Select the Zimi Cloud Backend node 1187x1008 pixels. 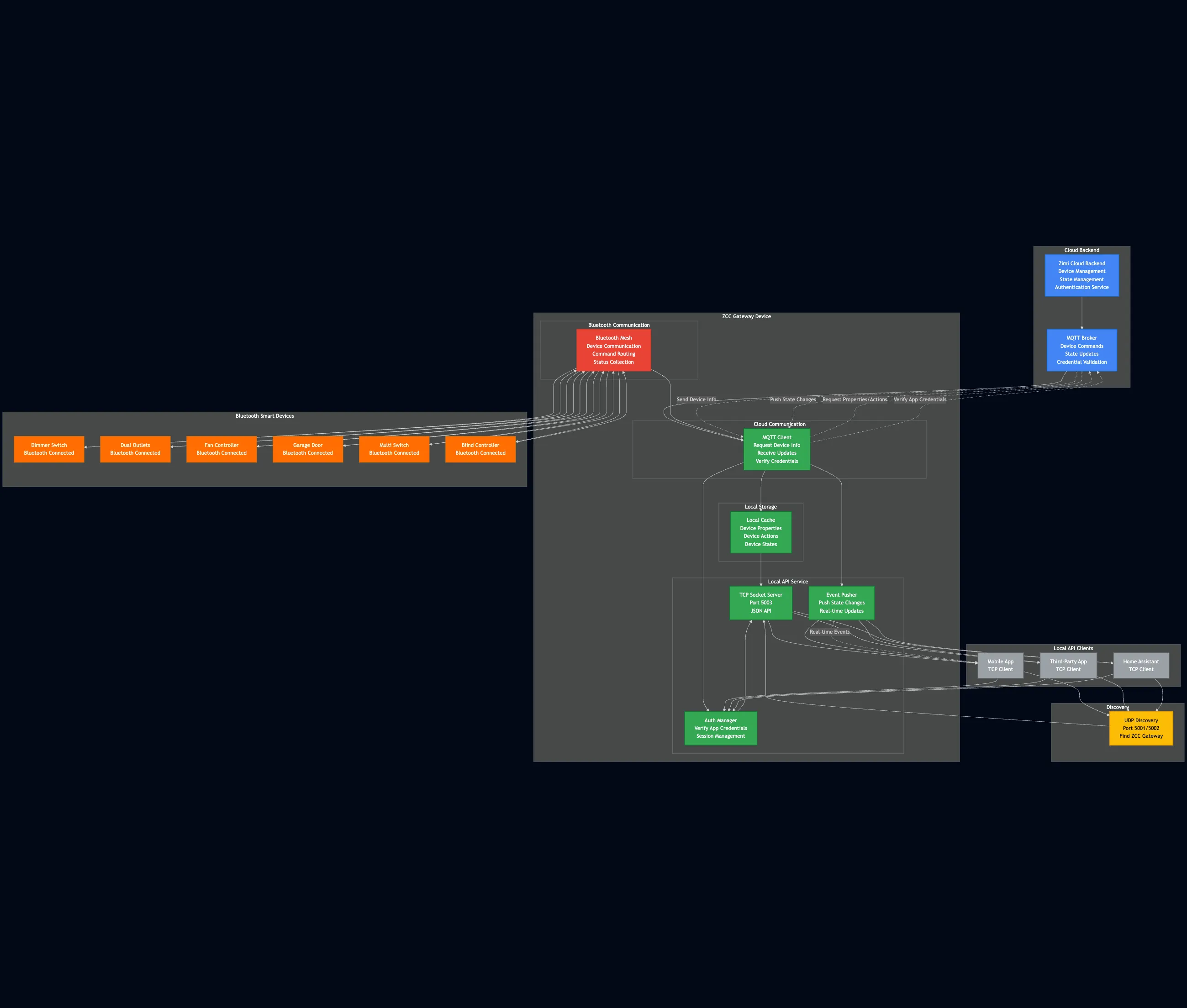click(x=1081, y=275)
